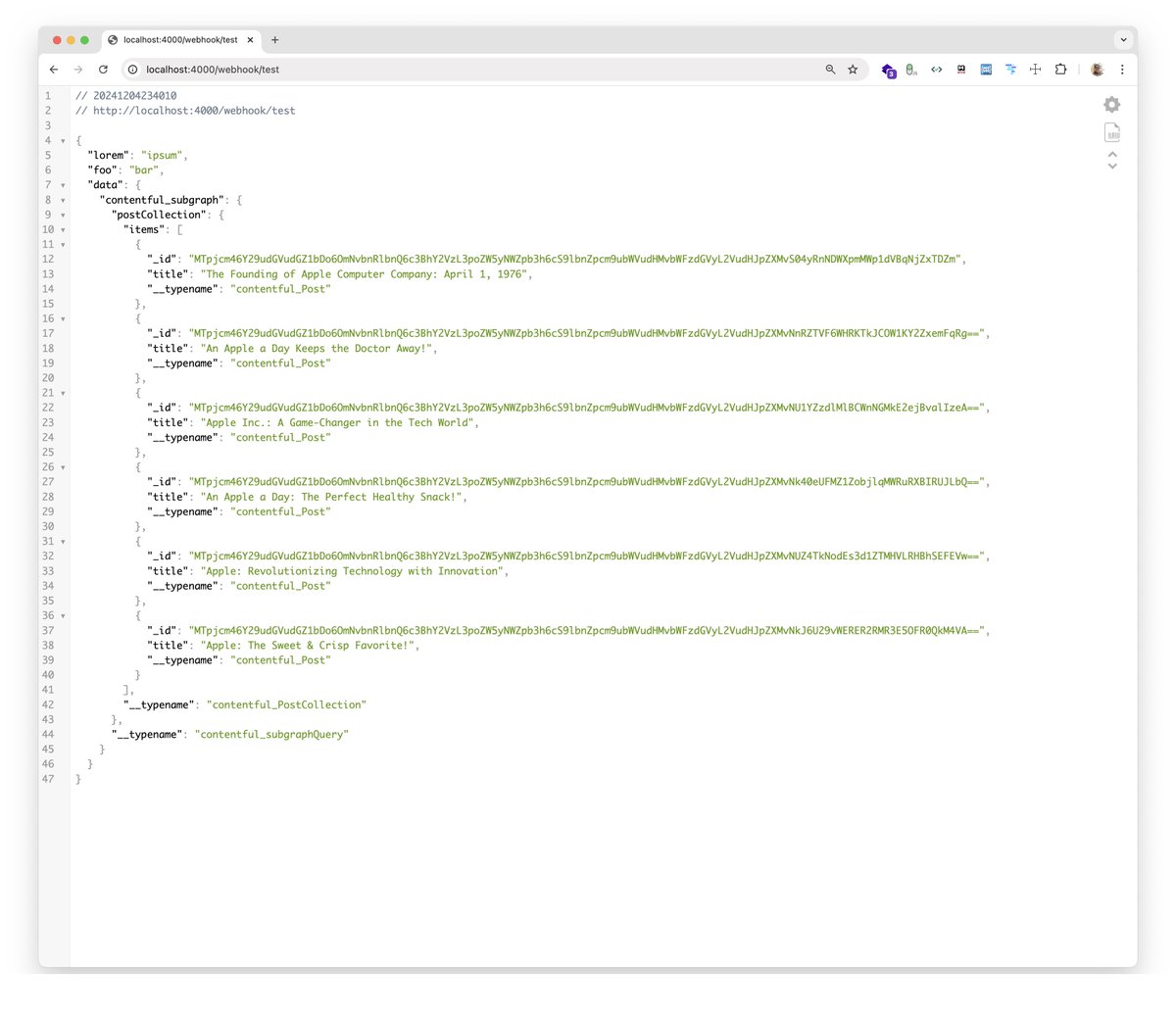This screenshot has width=1176, height=1018.
Task: Open zoom magnifier in address bar
Action: pos(830,70)
